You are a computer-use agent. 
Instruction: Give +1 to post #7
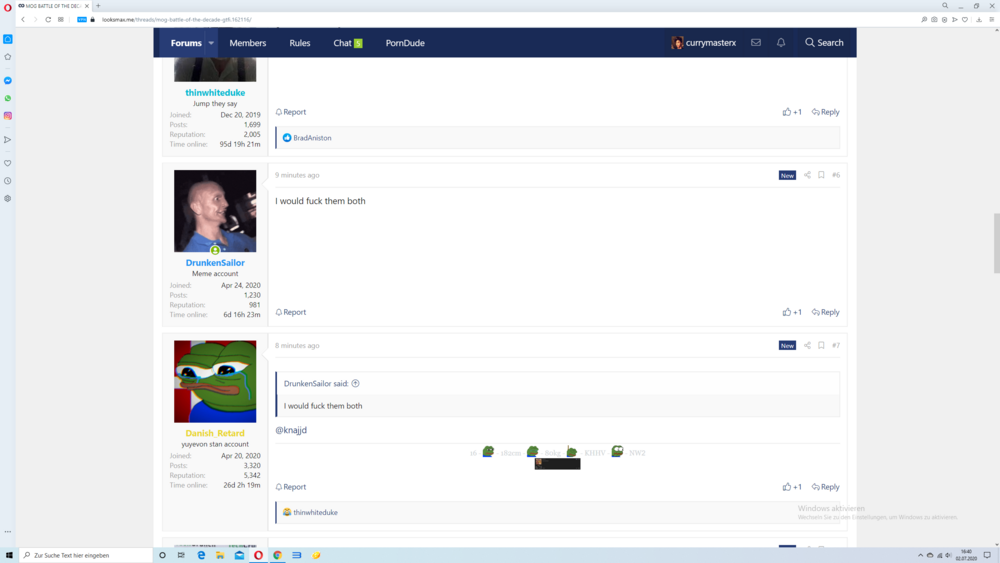(792, 487)
